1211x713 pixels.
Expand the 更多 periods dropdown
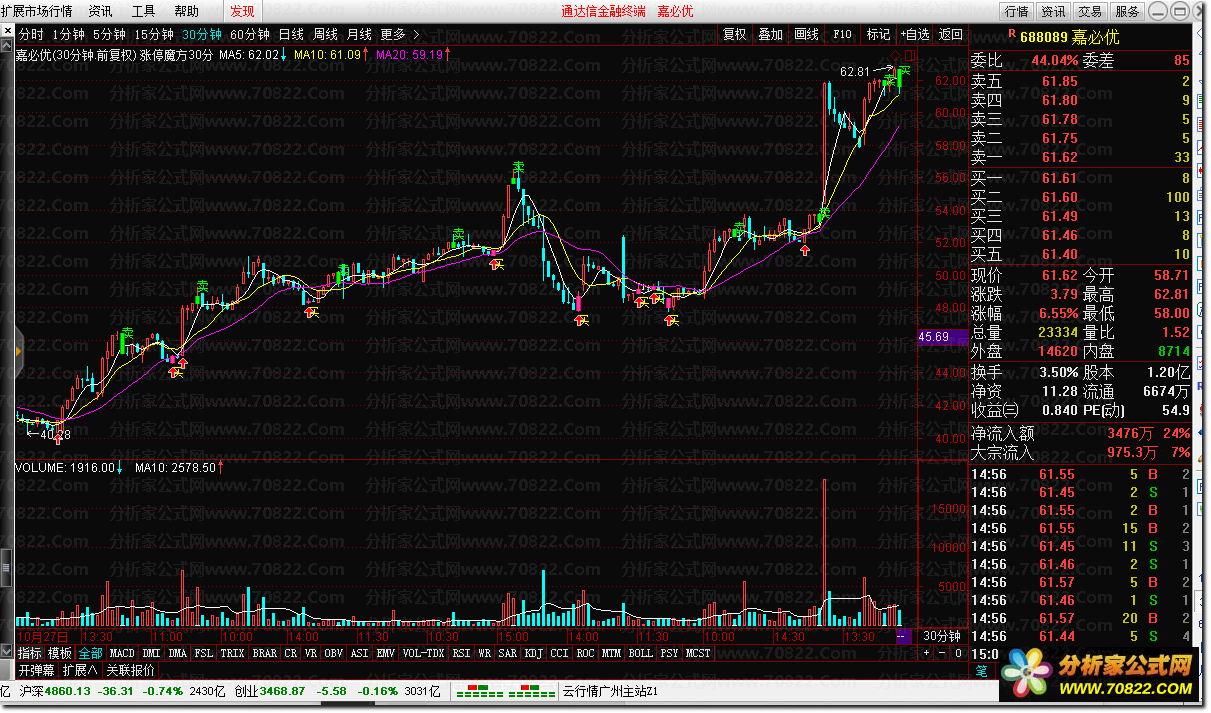(399, 34)
